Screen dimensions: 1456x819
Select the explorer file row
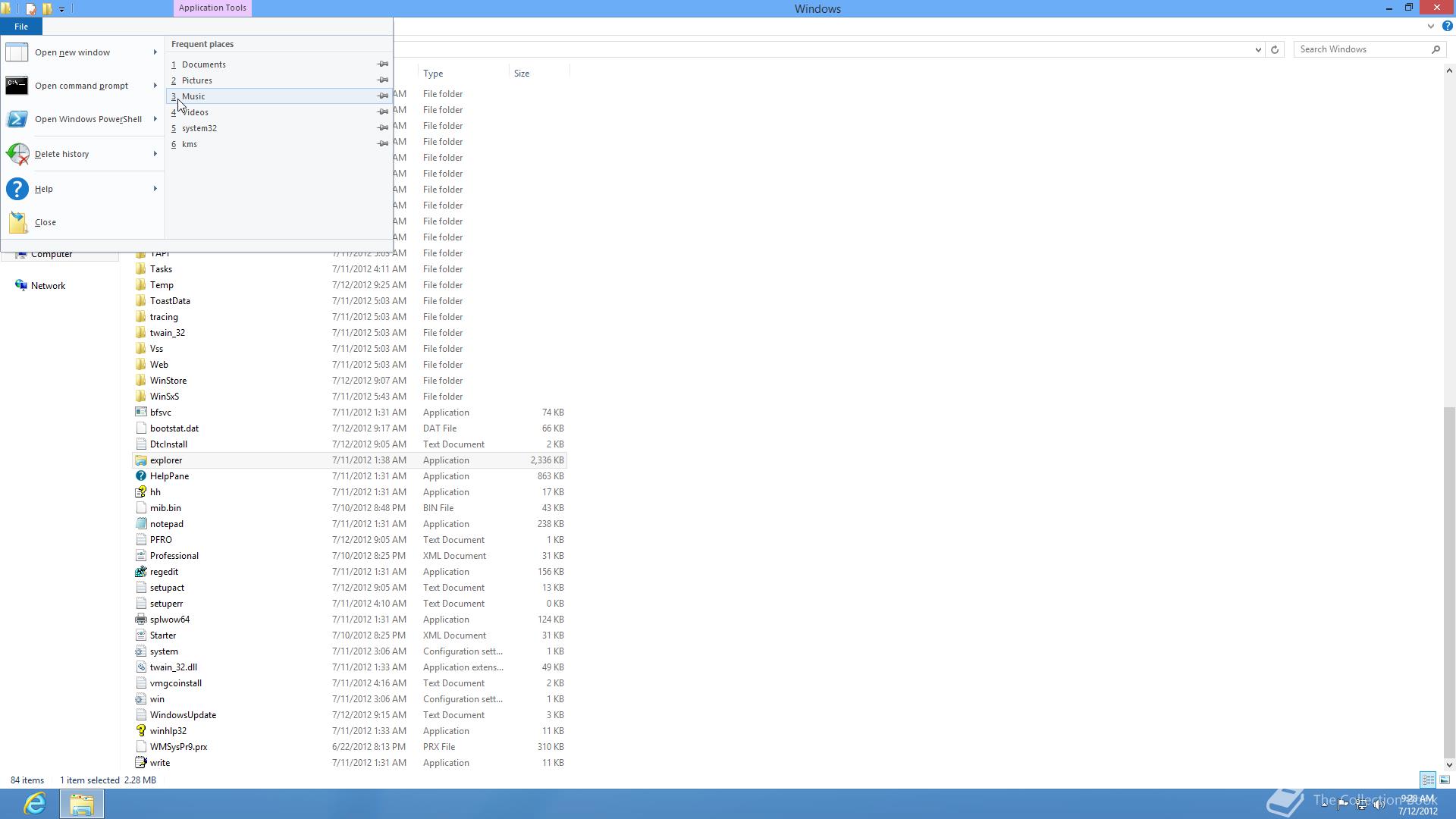pos(350,460)
